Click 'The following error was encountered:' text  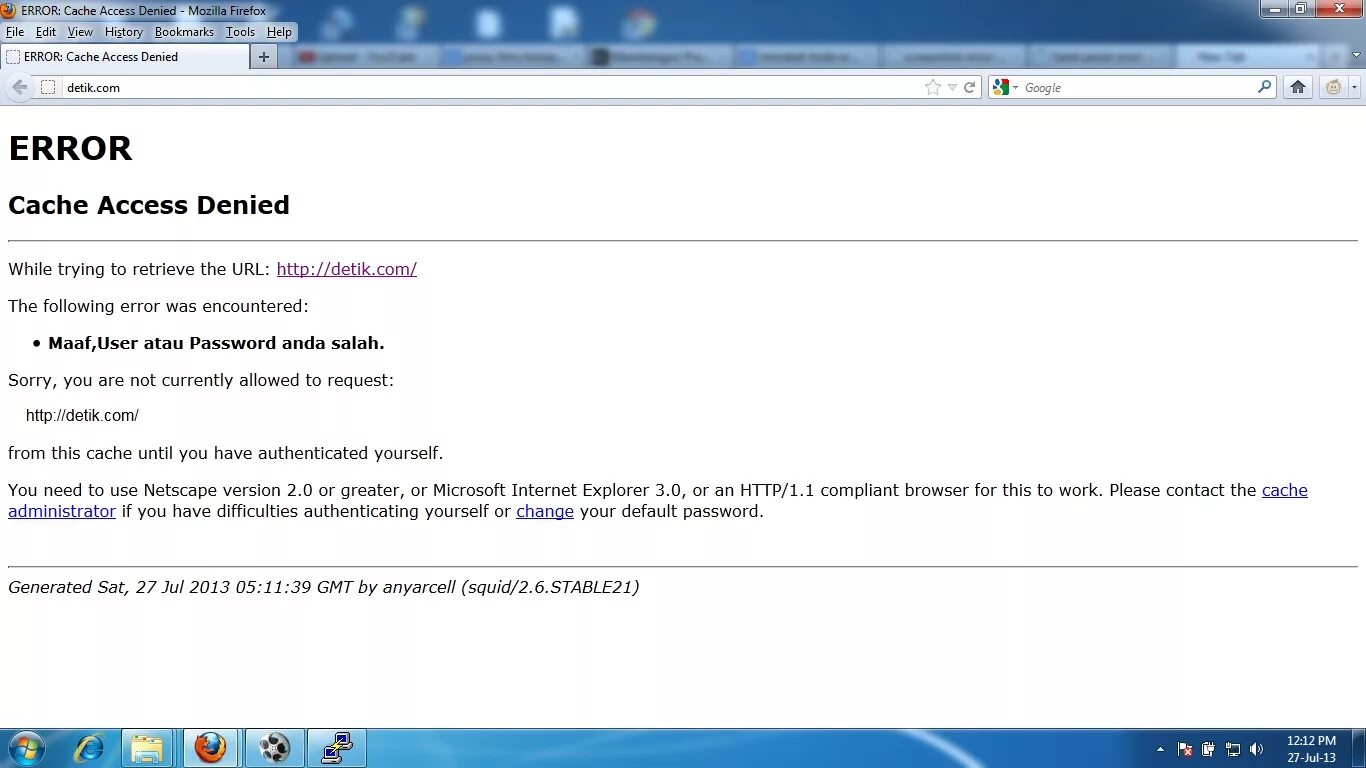coord(158,306)
